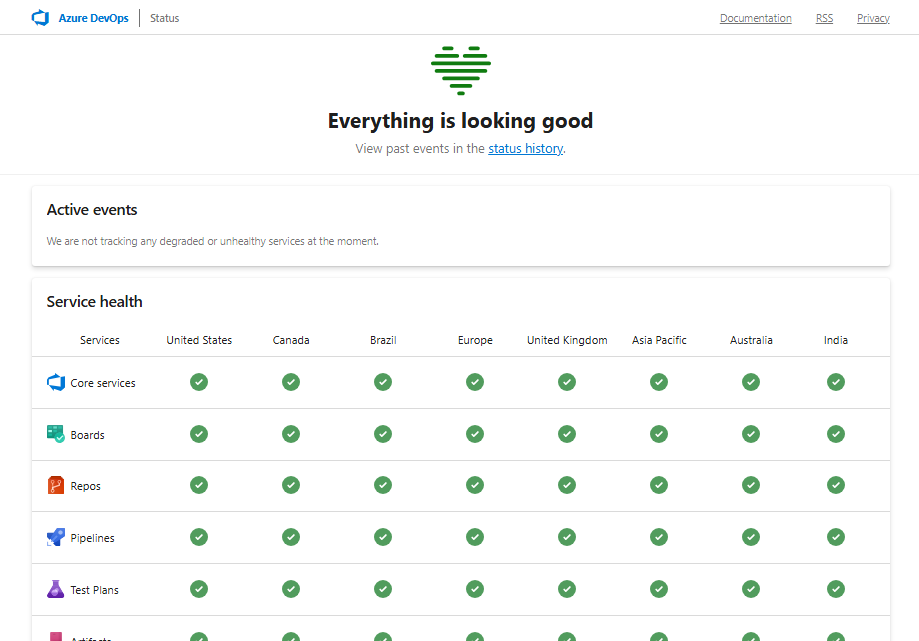
Task: Click the Canada column header
Action: pos(291,340)
